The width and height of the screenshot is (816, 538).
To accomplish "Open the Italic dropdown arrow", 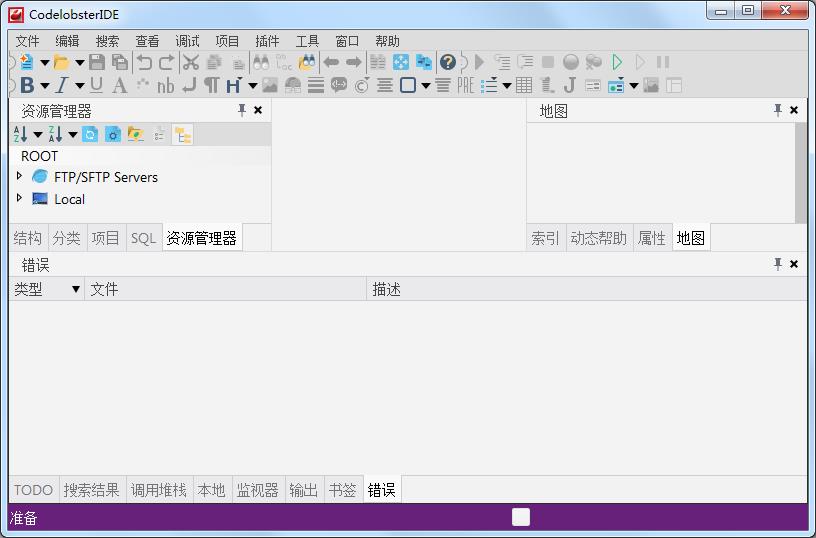I will [80, 86].
